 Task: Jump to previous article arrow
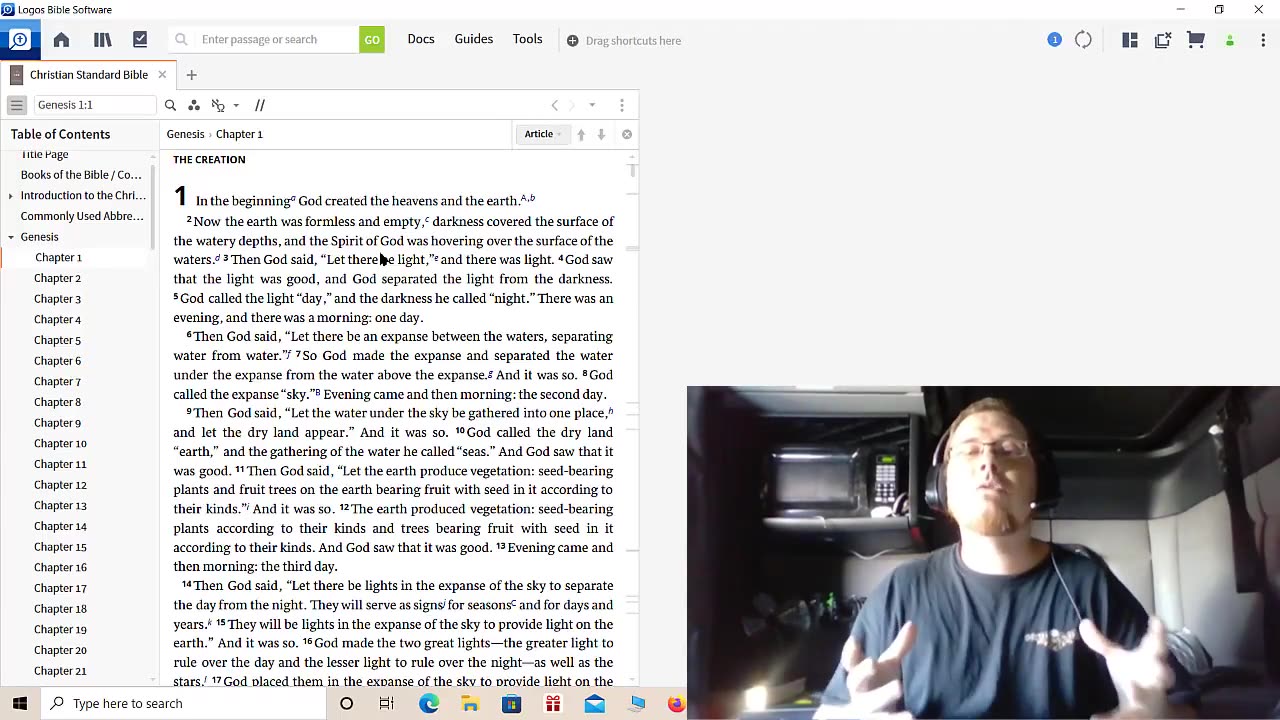(581, 134)
